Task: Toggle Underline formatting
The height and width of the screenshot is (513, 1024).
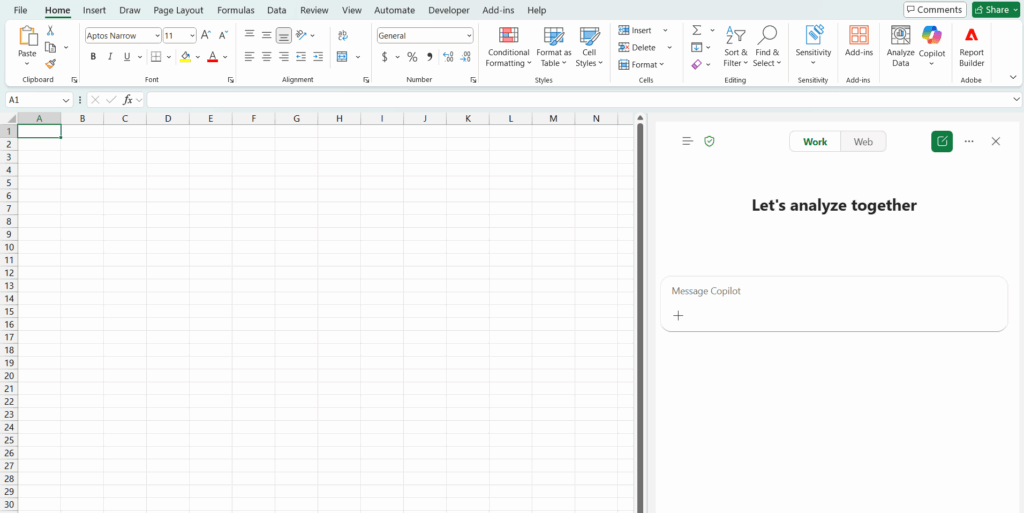Action: pyautogui.click(x=127, y=57)
